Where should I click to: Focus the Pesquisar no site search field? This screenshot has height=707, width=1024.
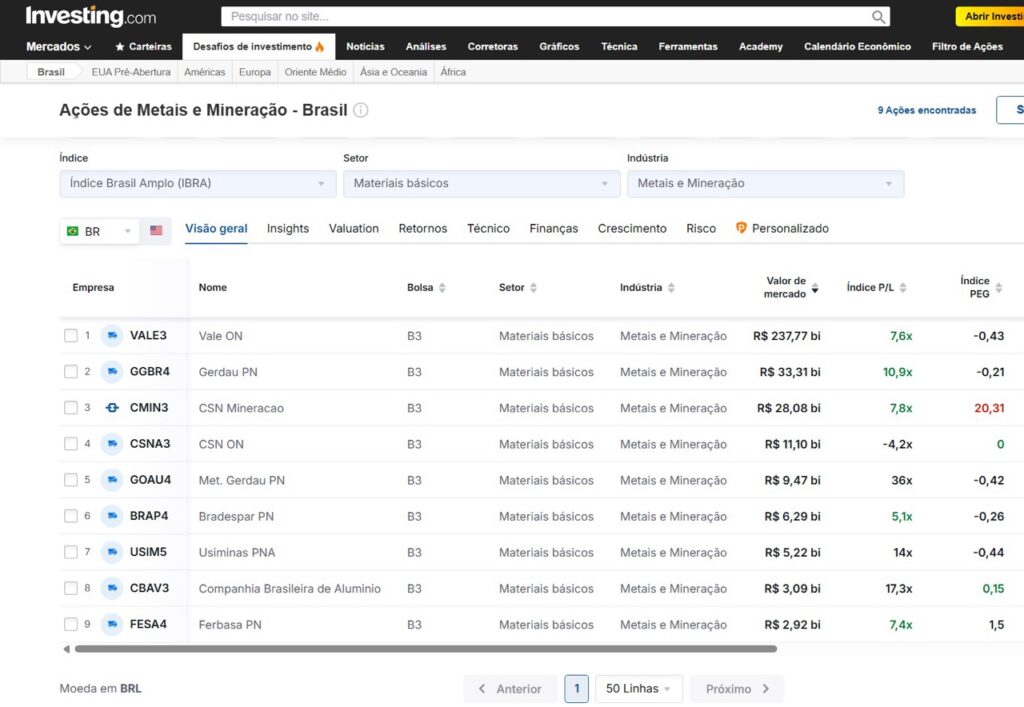(555, 17)
